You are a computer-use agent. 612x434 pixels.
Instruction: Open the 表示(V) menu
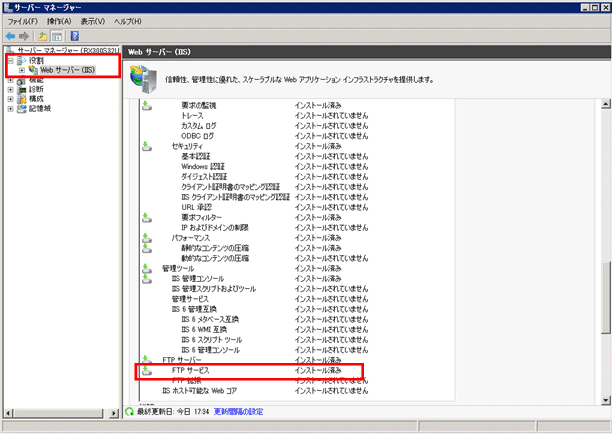click(x=93, y=21)
